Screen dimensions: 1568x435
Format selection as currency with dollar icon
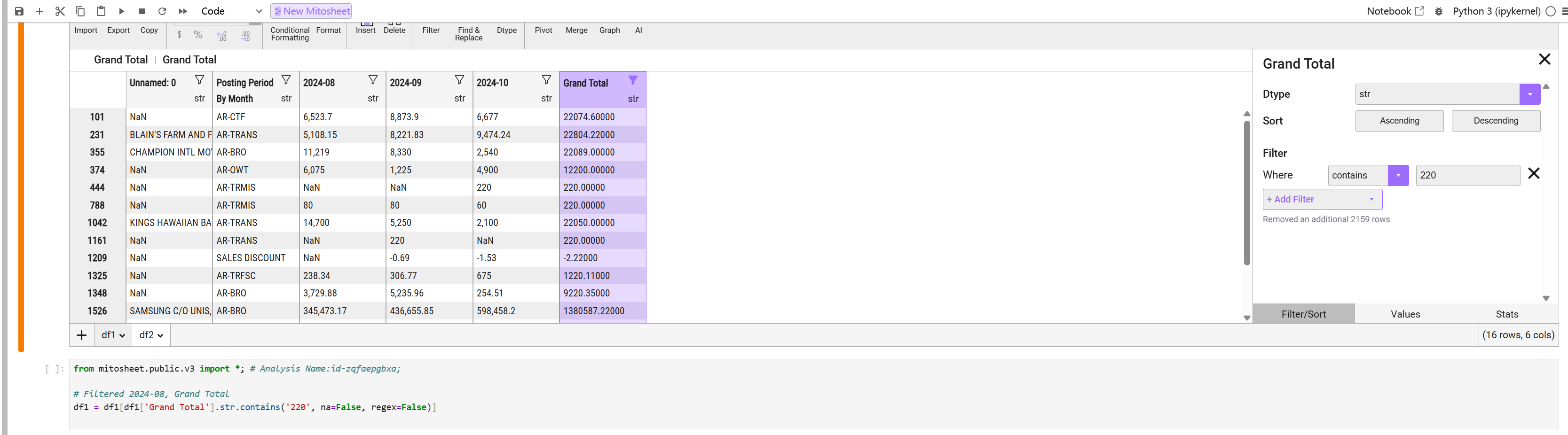click(179, 35)
